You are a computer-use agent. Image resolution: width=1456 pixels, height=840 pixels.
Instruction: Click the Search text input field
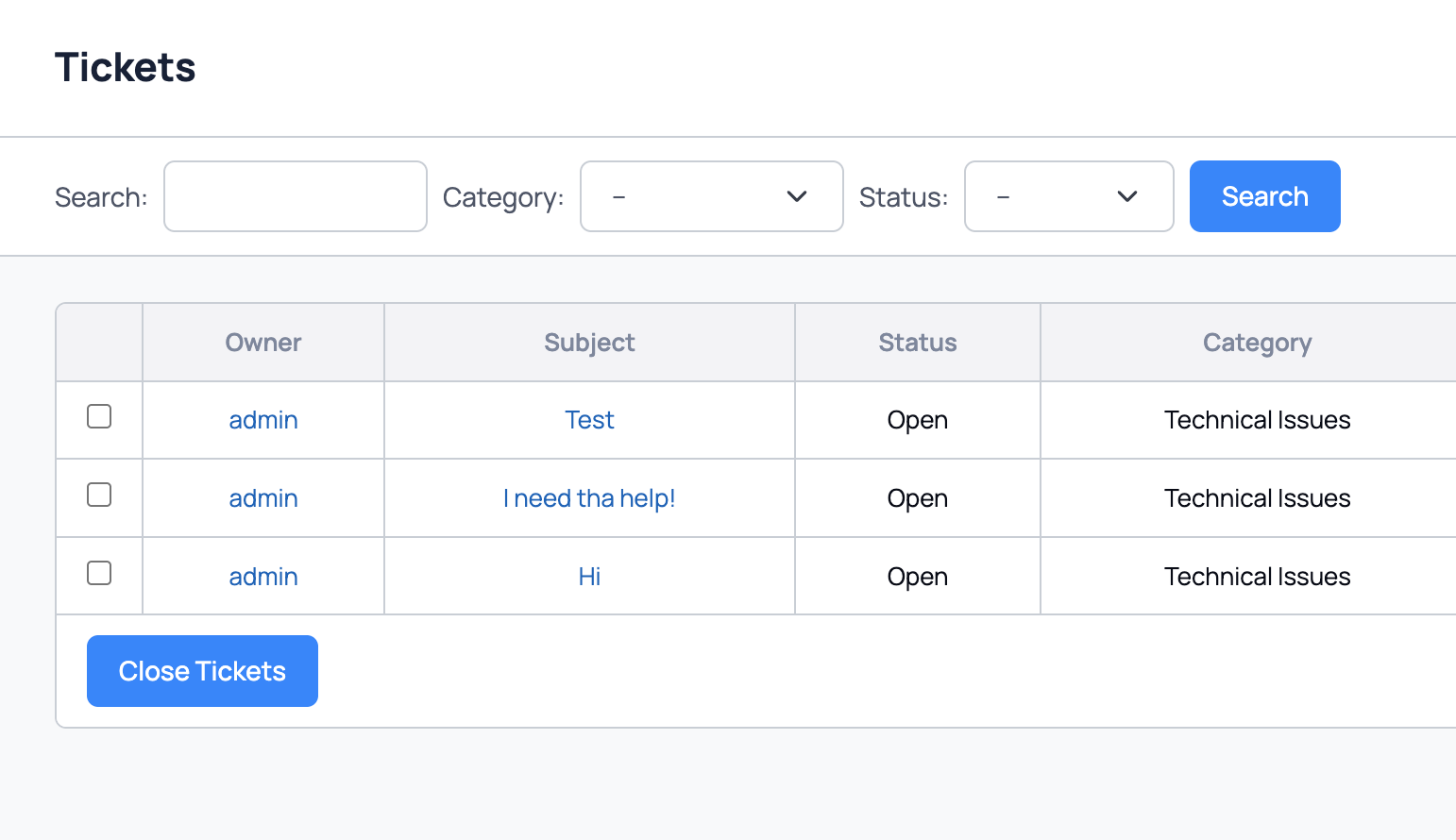tap(295, 196)
